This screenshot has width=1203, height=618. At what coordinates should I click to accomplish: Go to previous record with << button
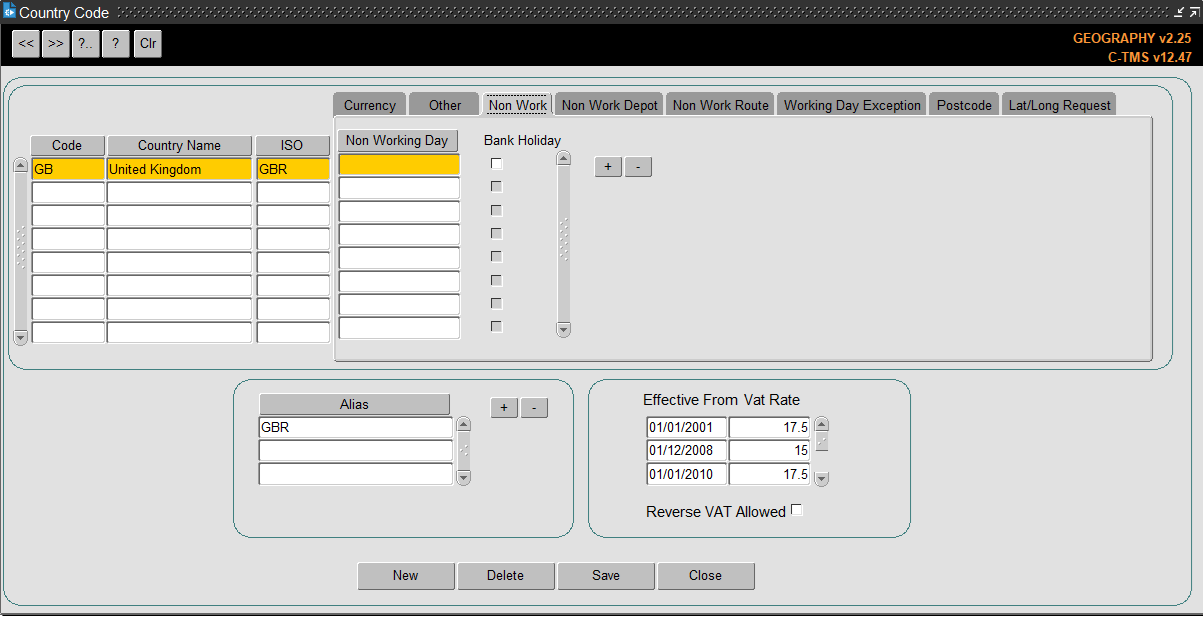[26, 44]
